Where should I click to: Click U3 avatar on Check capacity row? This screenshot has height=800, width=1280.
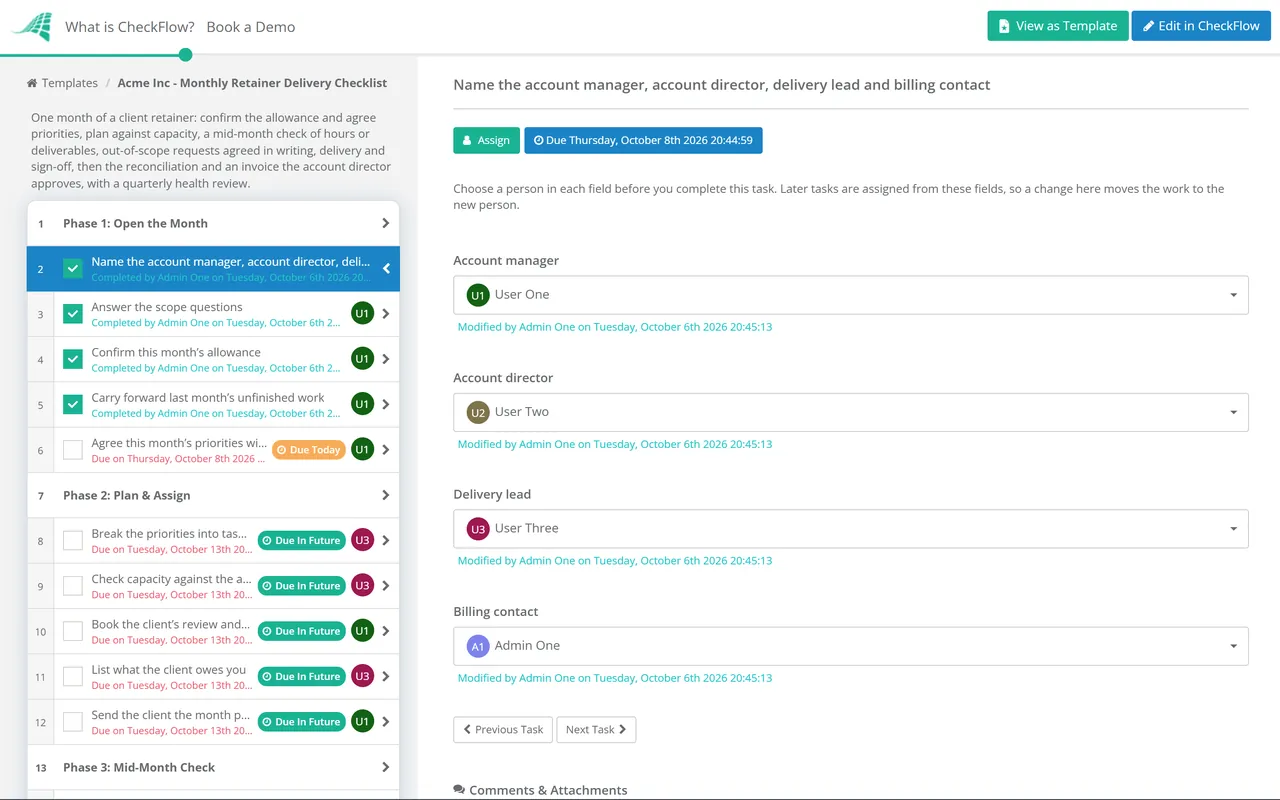tap(362, 586)
